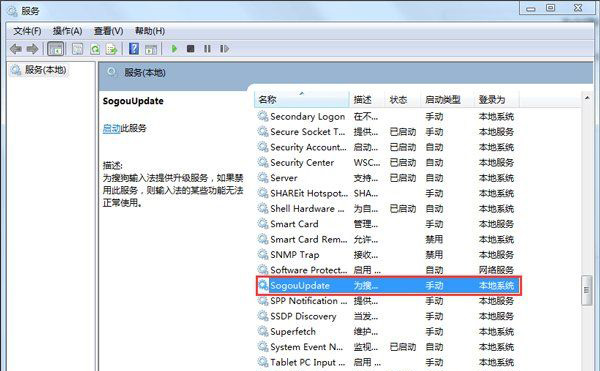Image resolution: width=600 pixels, height=371 pixels.
Task: Open the 查看(V) menu
Action: click(x=109, y=31)
